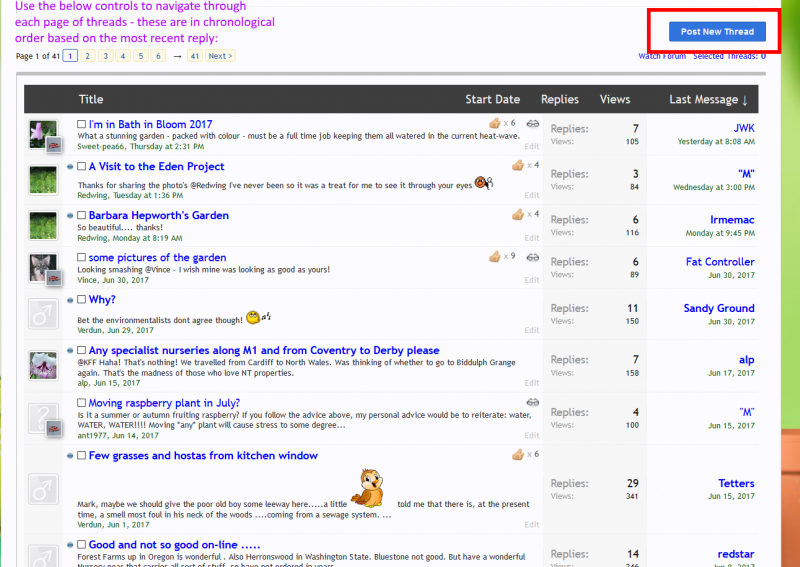Select the checkbox for some pictures of the garden
Image resolution: width=800 pixels, height=567 pixels.
point(82,258)
